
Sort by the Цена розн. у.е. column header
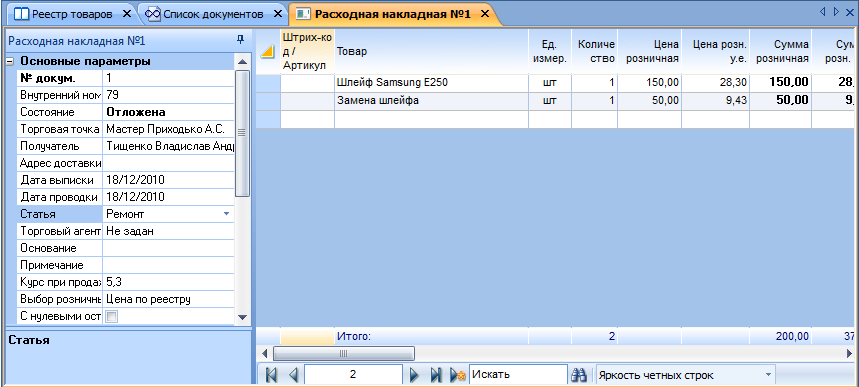715,51
